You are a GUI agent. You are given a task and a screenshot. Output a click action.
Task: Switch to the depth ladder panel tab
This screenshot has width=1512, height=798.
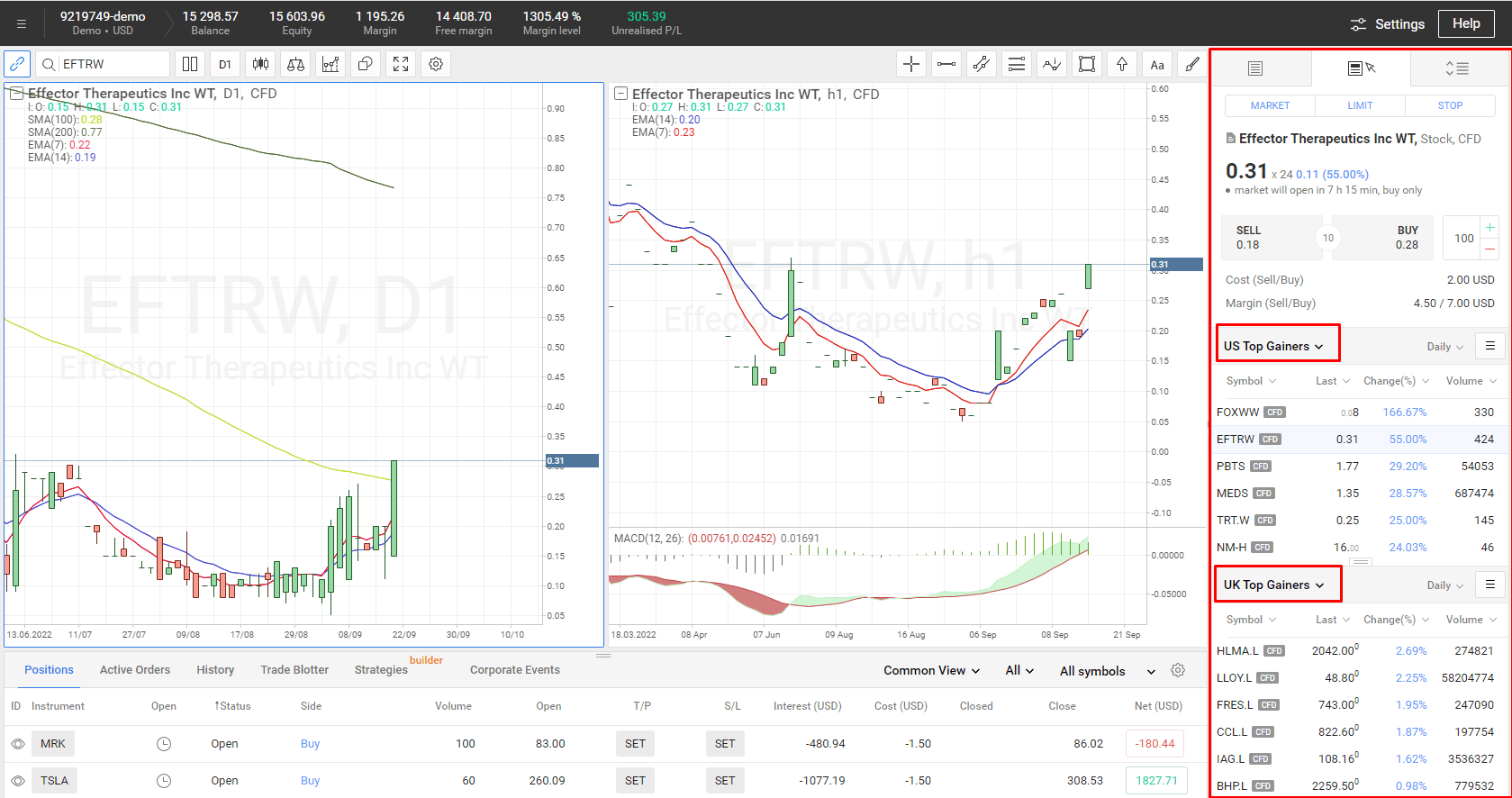(x=1457, y=68)
